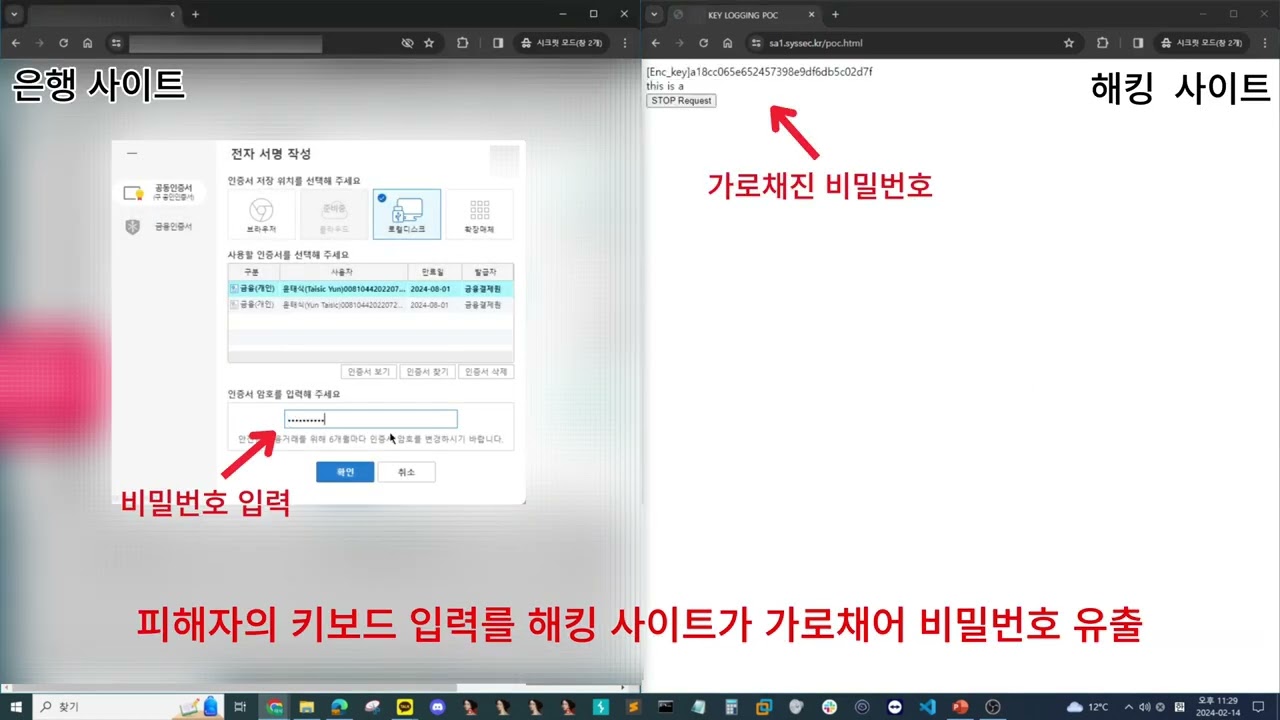This screenshot has width=1280, height=720.
Task: Click 사용자 column header
Action: 344,272
